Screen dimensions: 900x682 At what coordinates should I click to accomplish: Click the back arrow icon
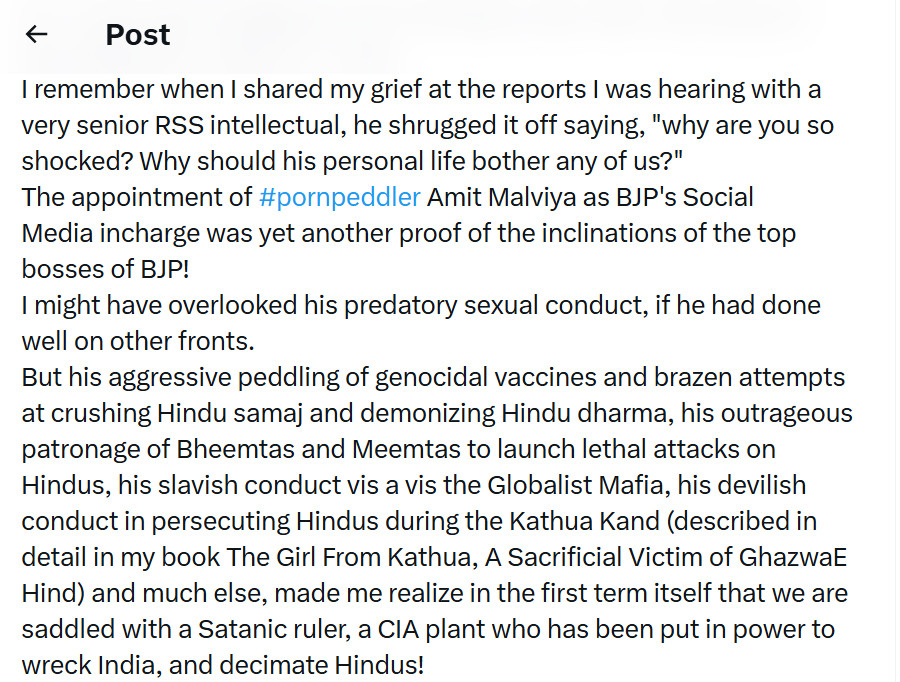click(x=37, y=34)
